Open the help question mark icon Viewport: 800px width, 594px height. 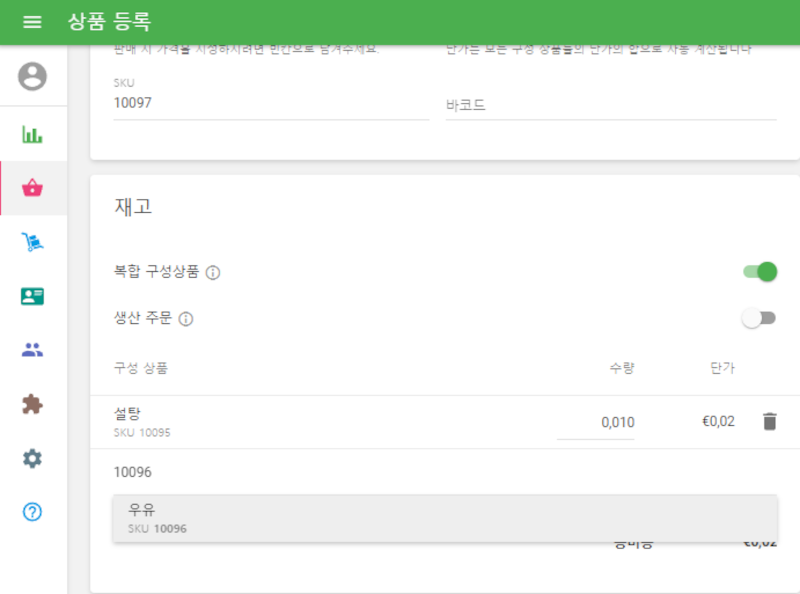point(32,511)
